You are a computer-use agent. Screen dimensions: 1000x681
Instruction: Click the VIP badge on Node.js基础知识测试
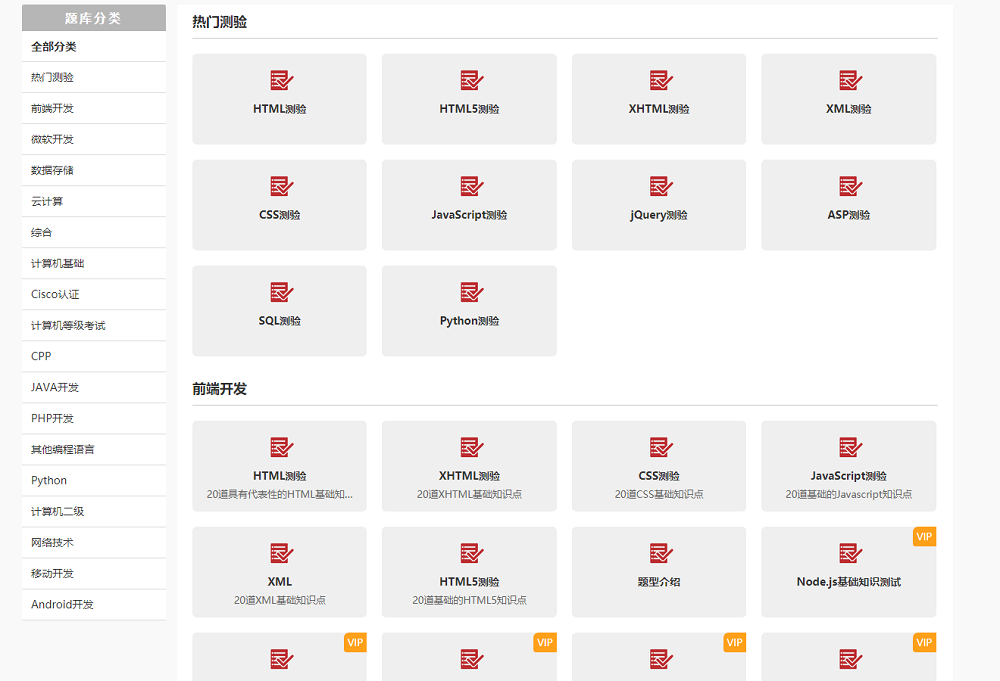[924, 537]
